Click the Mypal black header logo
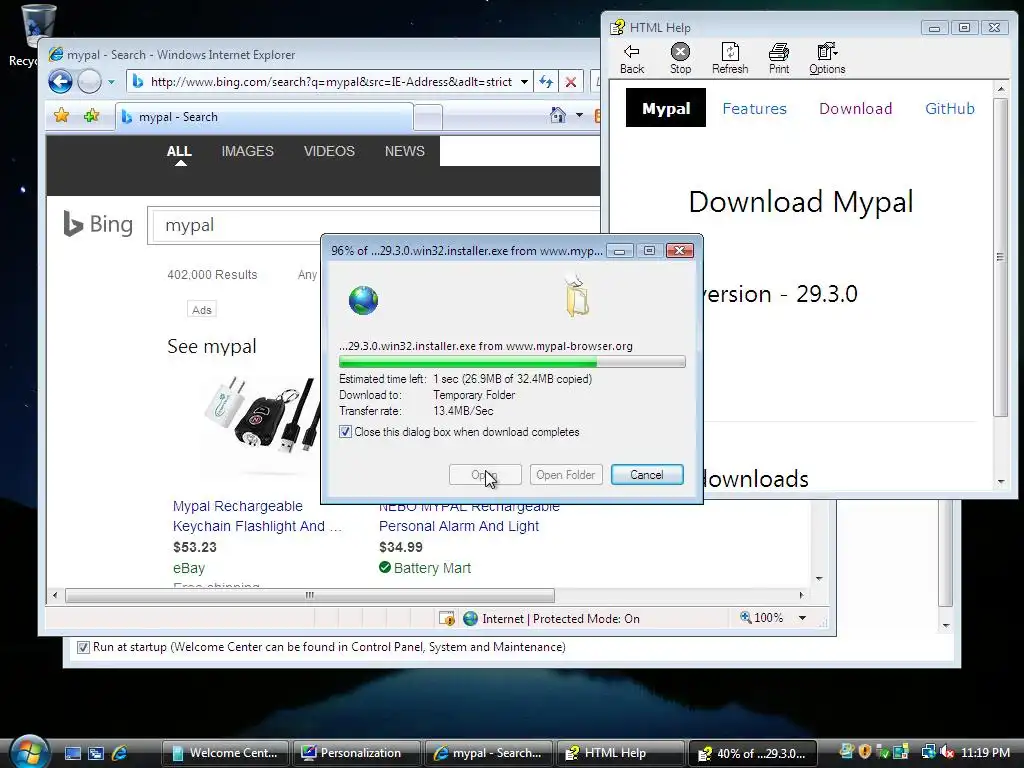Viewport: 1024px width, 768px height. (x=665, y=108)
